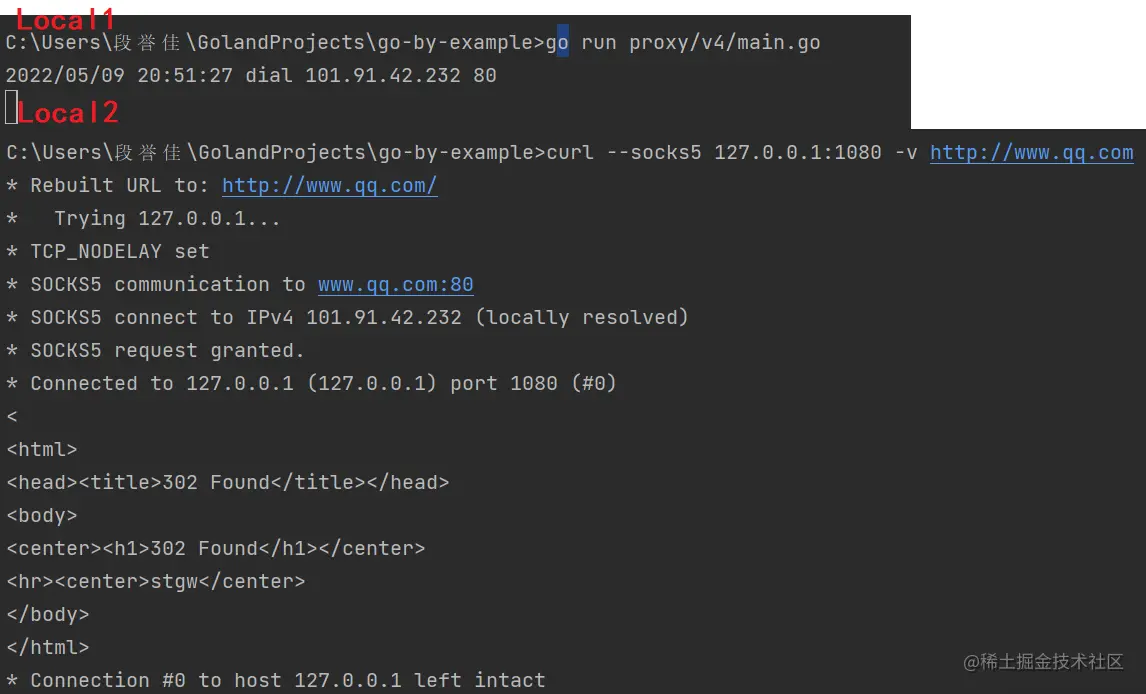Follow the www.qq.com:80 hyperlink
This screenshot has width=1146, height=694.
[395, 285]
